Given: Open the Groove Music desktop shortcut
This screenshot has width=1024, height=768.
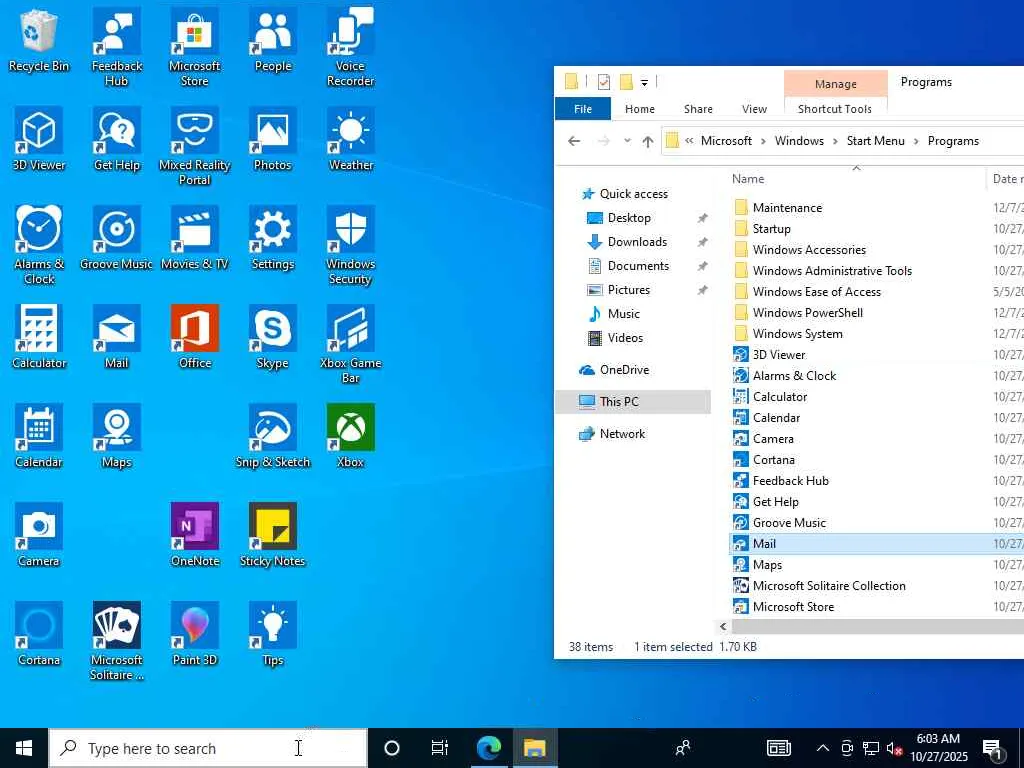Looking at the screenshot, I should click(x=116, y=238).
